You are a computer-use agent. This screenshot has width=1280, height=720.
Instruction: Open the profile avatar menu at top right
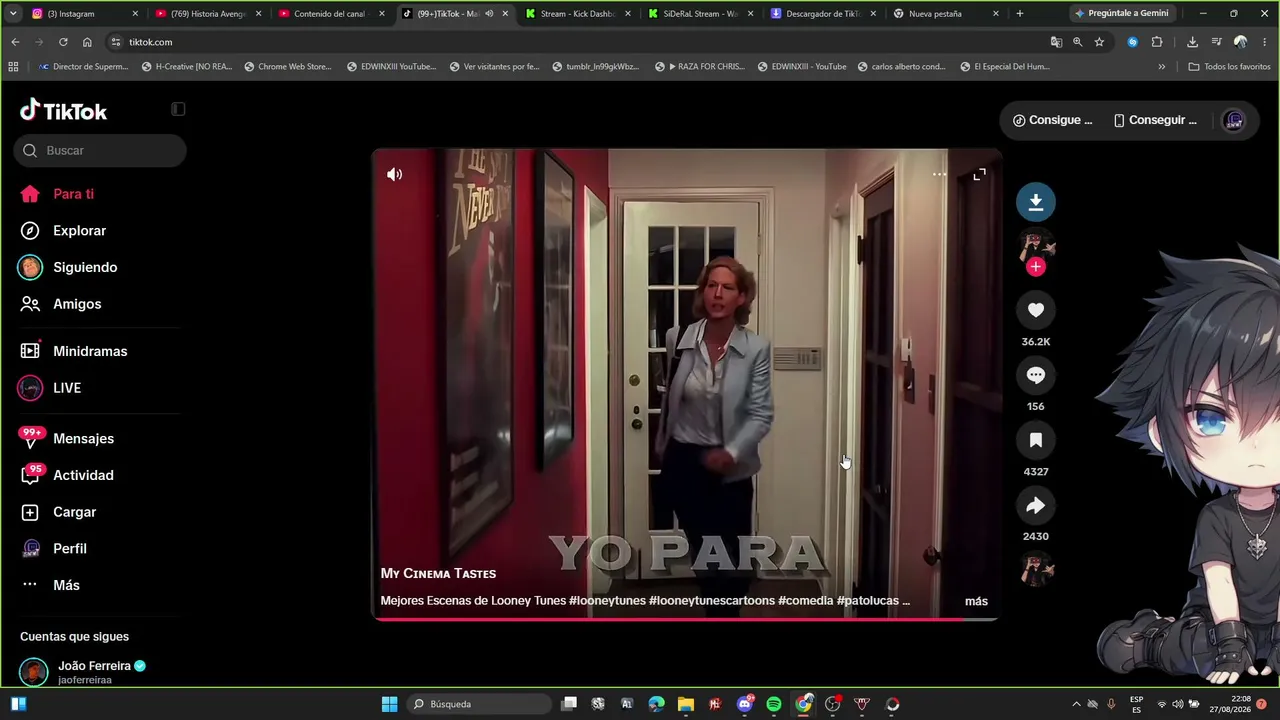(1234, 120)
